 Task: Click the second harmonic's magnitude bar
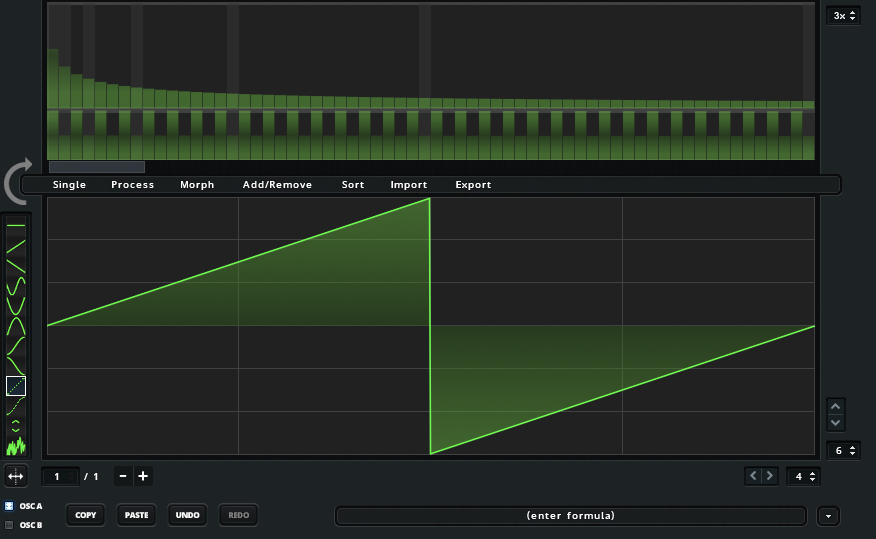[65, 87]
